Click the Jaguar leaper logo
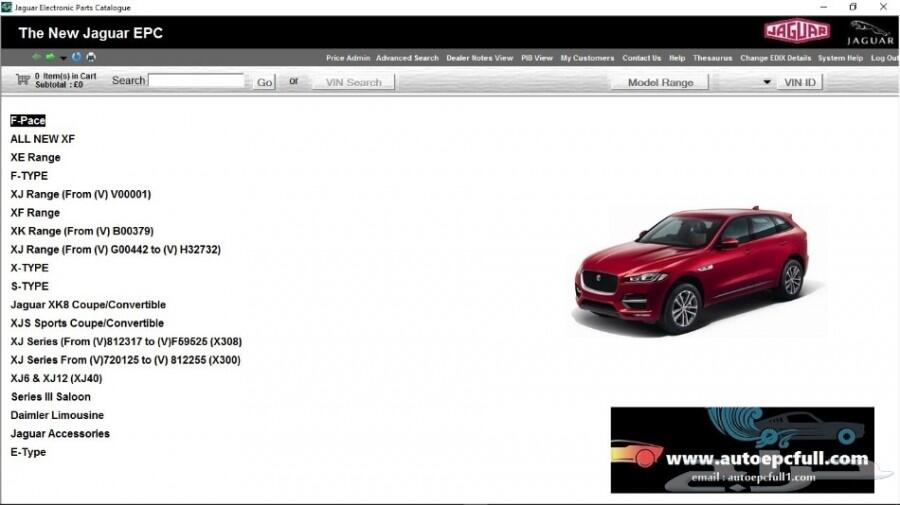The image size is (900, 505). 870,32
